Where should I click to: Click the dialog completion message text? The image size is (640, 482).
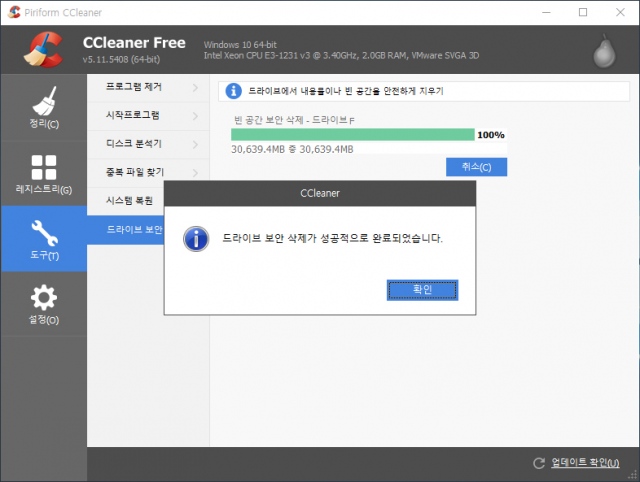point(332,238)
